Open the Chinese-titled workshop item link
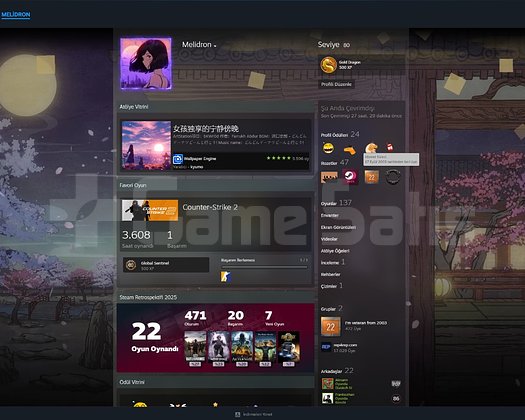Viewport: 525px width, 420px height. click(x=206, y=128)
